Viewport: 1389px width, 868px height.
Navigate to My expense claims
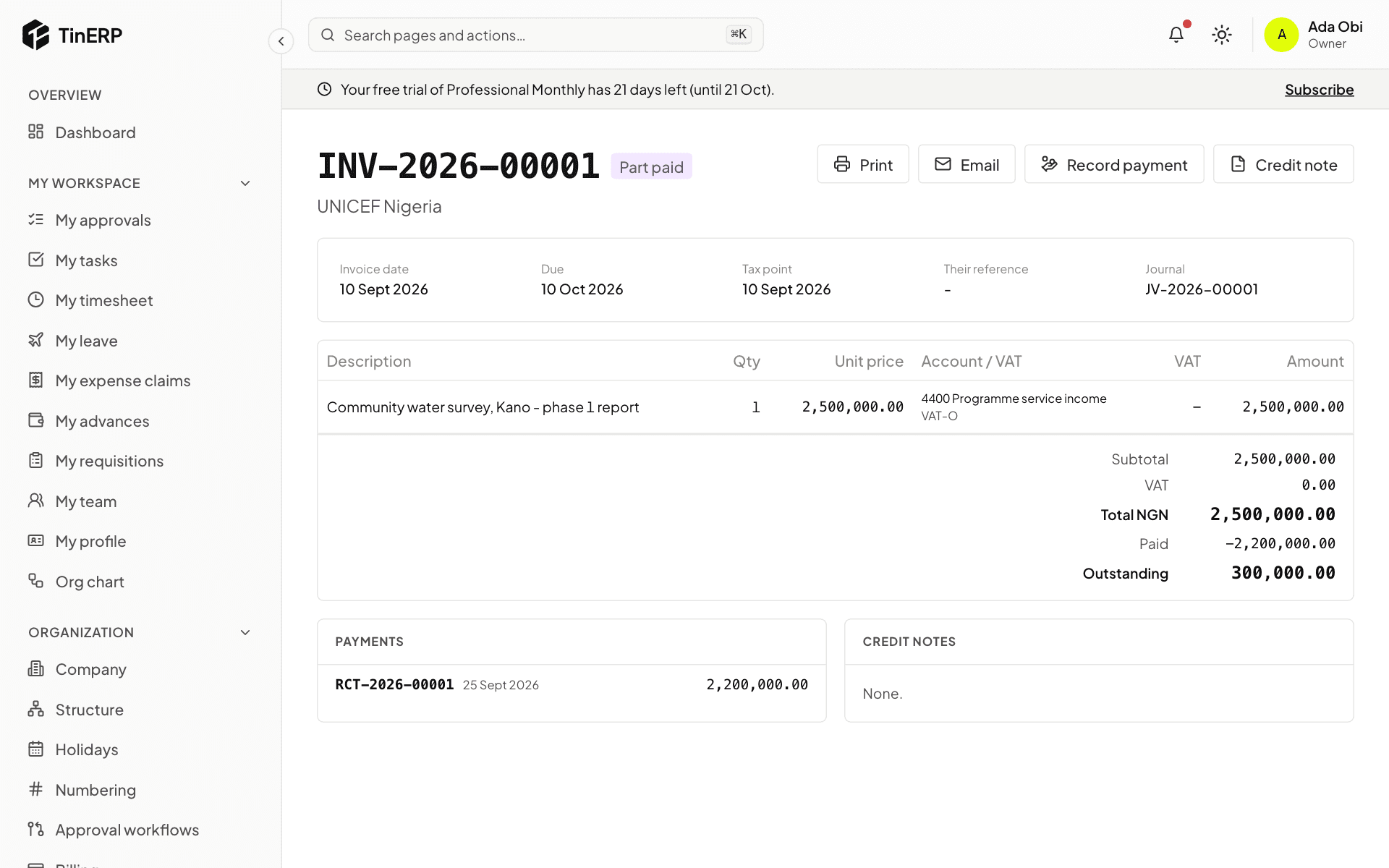(x=140, y=380)
